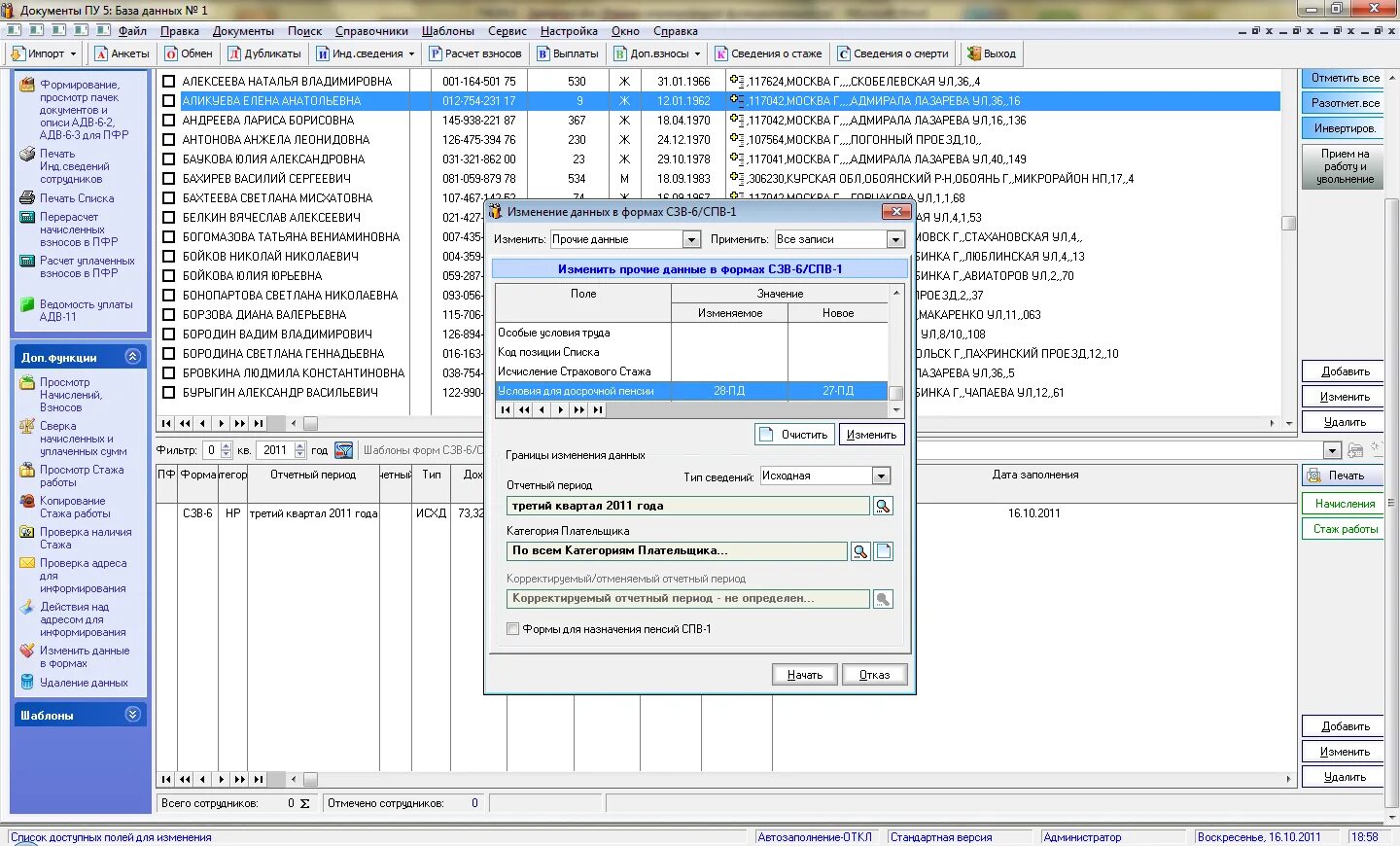The width and height of the screenshot is (1400, 846).
Task: Increase the filter квартал spinner value
Action: click(x=227, y=446)
